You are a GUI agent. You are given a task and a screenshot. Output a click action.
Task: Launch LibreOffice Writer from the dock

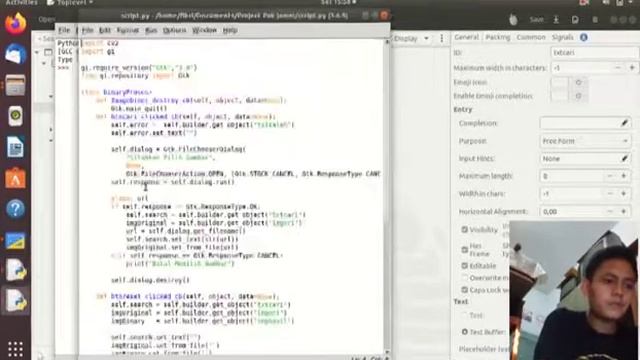[x=15, y=147]
